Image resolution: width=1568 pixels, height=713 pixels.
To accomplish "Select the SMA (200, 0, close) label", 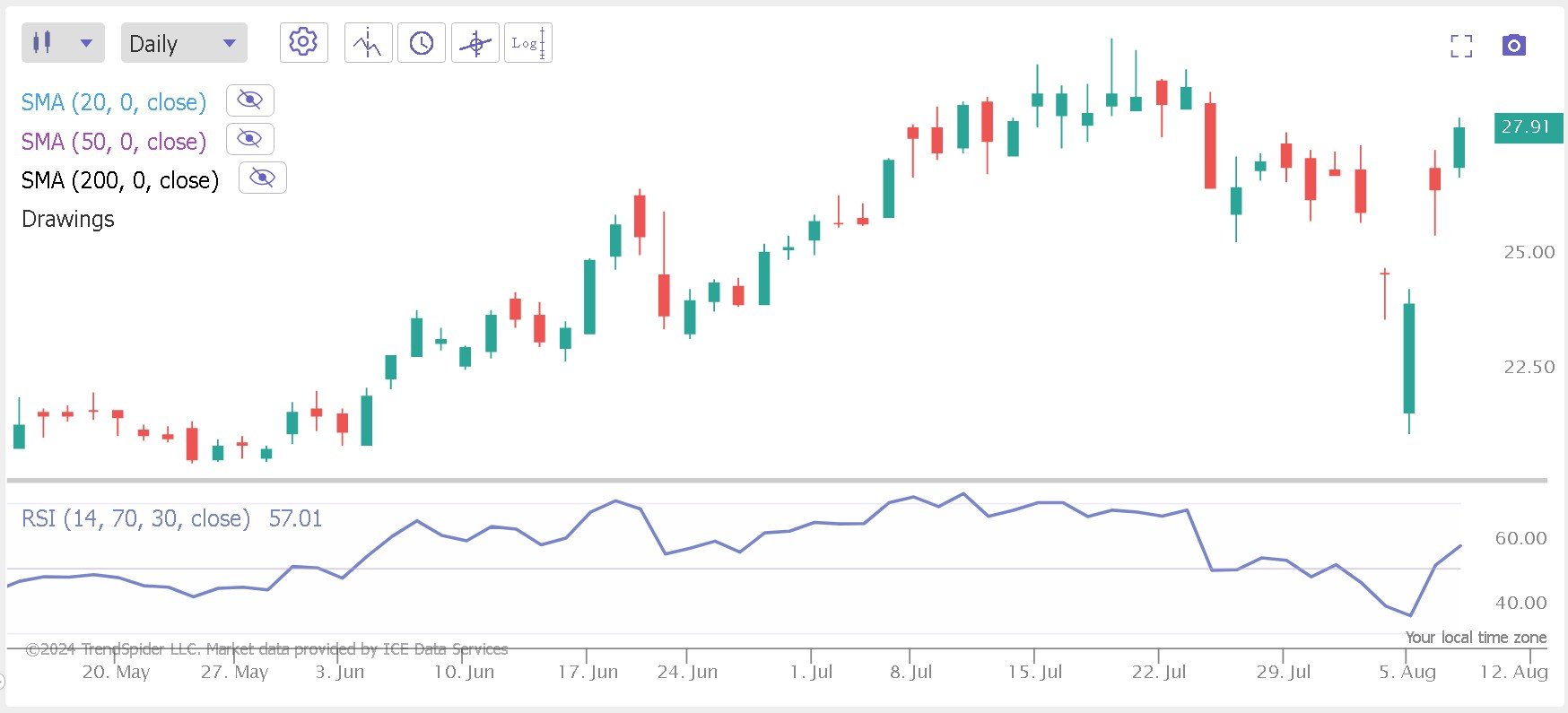I will point(120,180).
